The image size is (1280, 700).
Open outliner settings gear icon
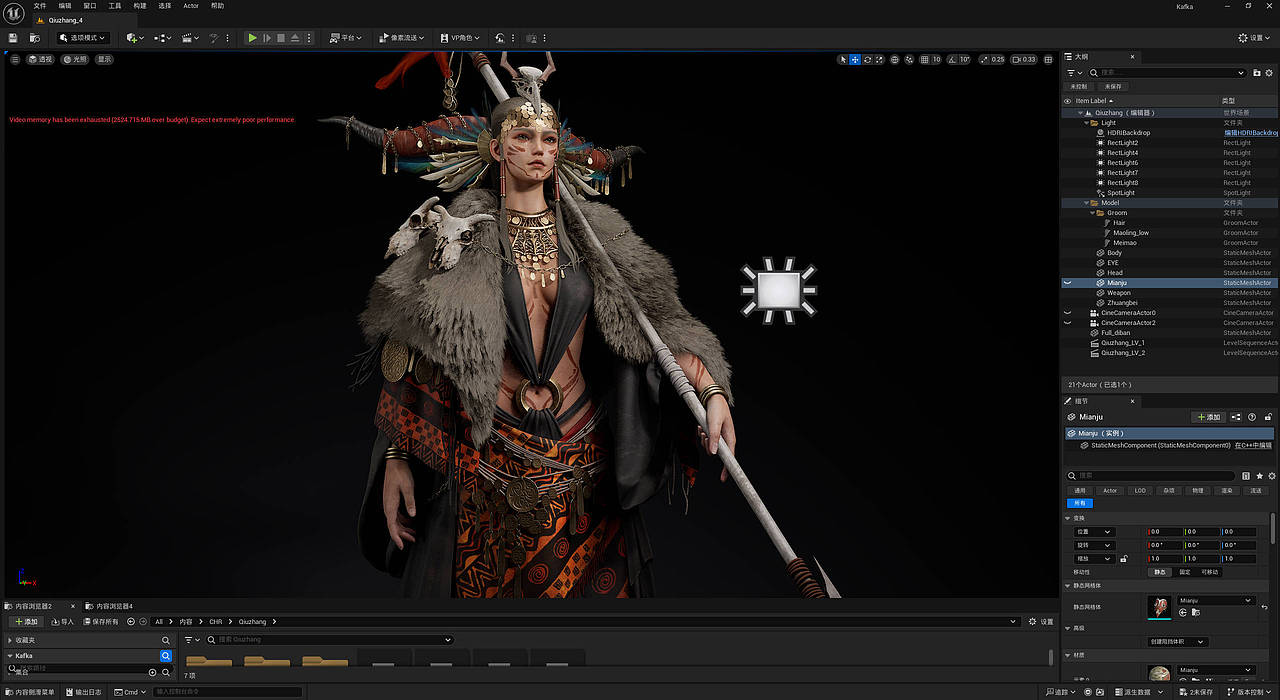coord(1269,73)
